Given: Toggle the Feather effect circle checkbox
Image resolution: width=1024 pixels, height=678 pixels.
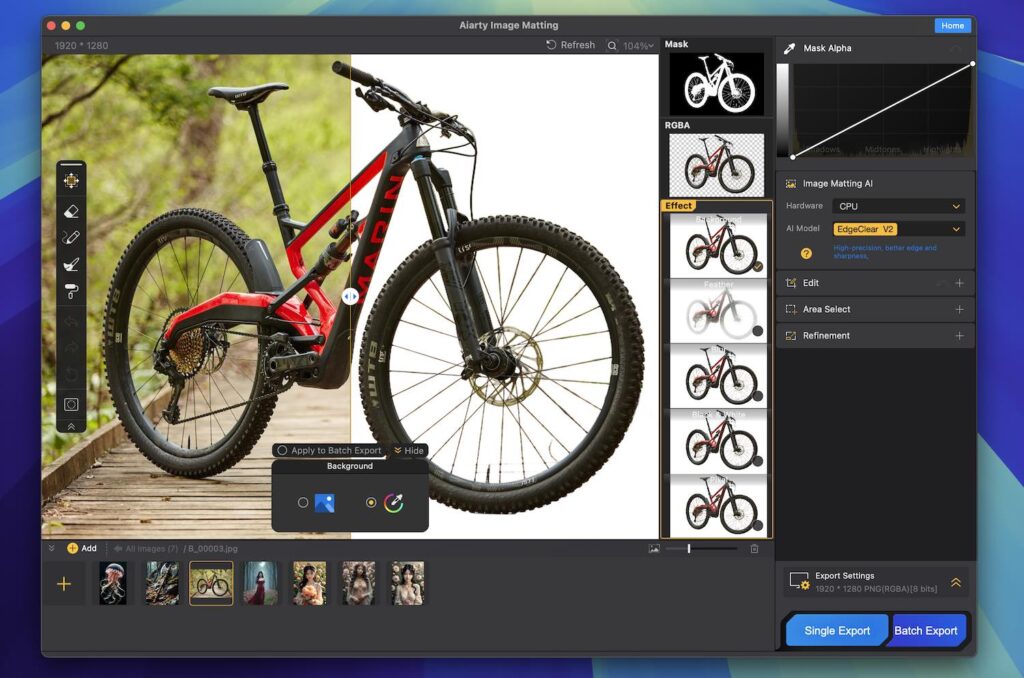Looking at the screenshot, I should click(x=758, y=331).
